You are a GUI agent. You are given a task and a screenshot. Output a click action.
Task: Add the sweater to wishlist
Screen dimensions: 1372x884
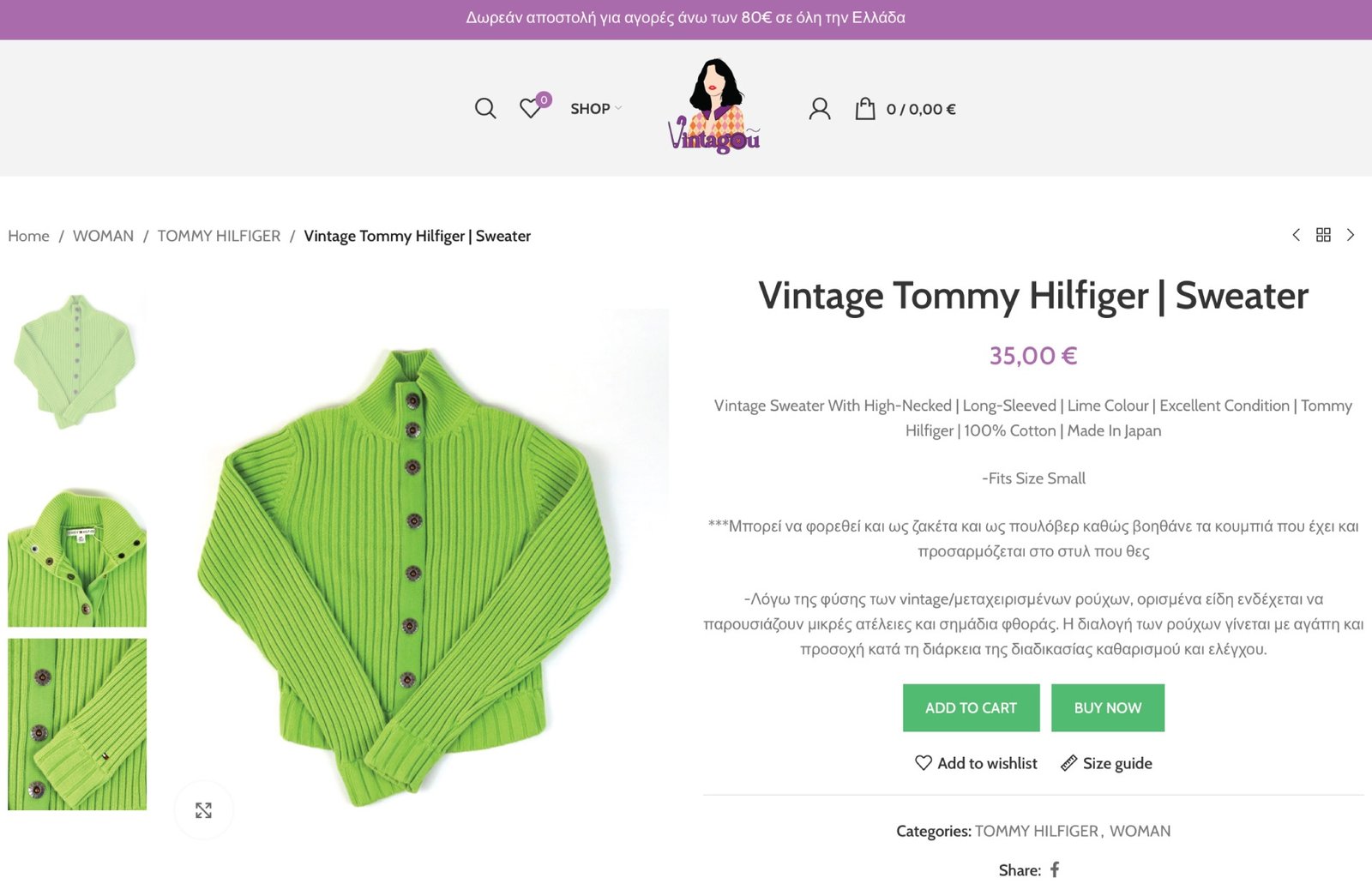(x=976, y=762)
